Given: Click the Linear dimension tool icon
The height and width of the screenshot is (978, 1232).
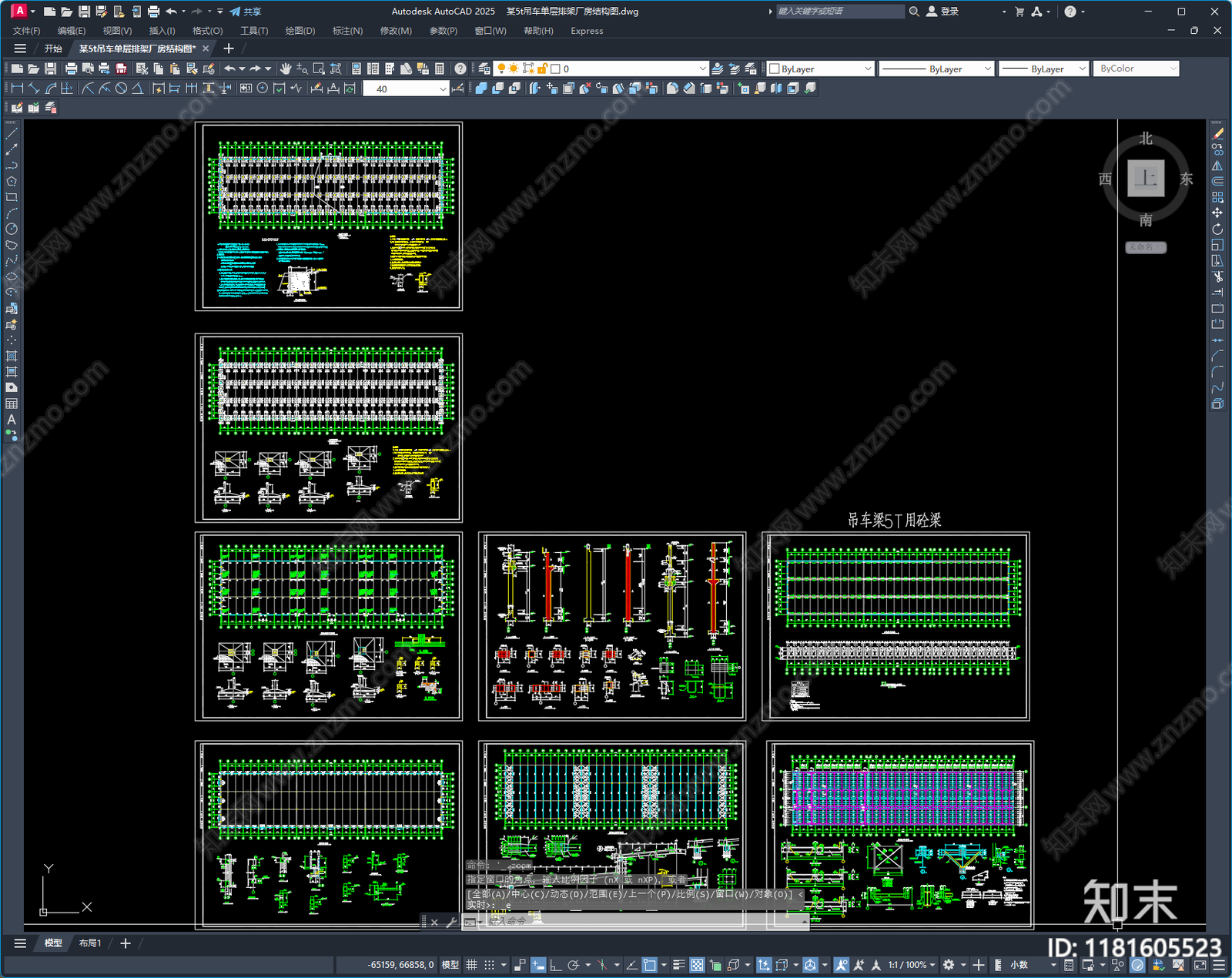Looking at the screenshot, I should [x=17, y=89].
